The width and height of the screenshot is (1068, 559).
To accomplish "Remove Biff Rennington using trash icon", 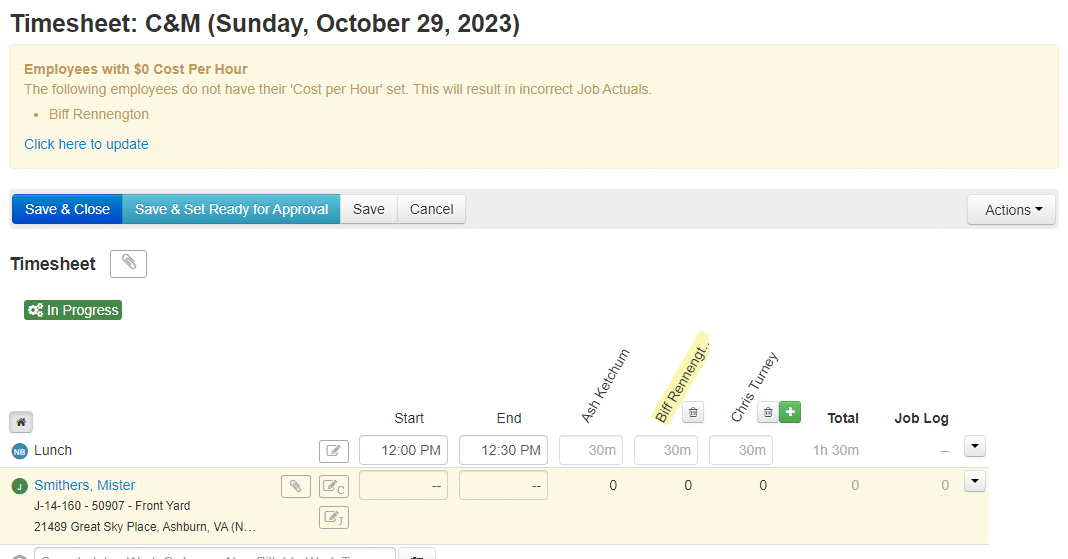I will point(693,412).
